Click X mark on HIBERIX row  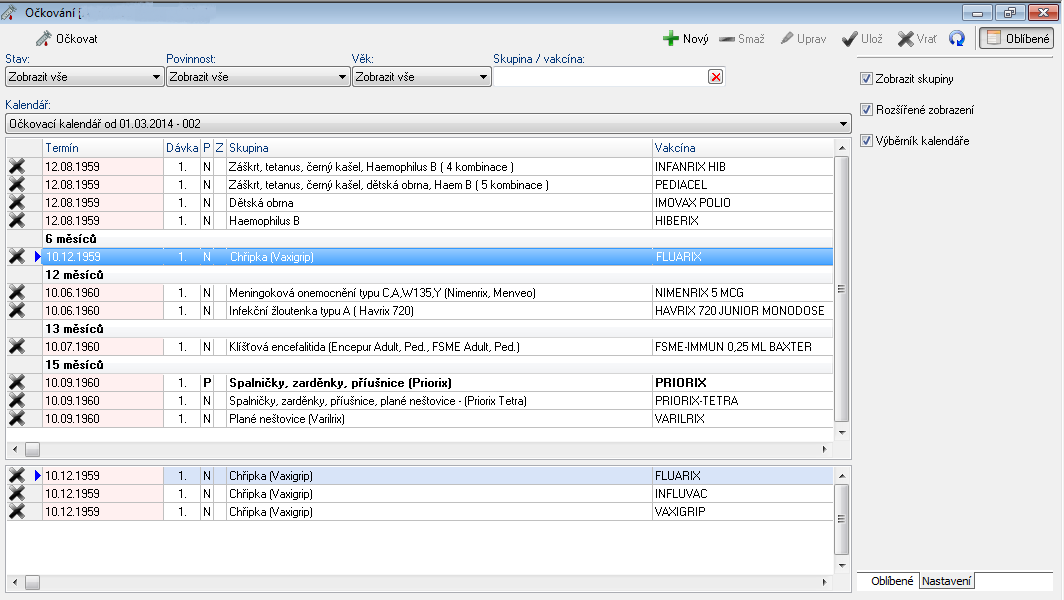(x=17, y=221)
